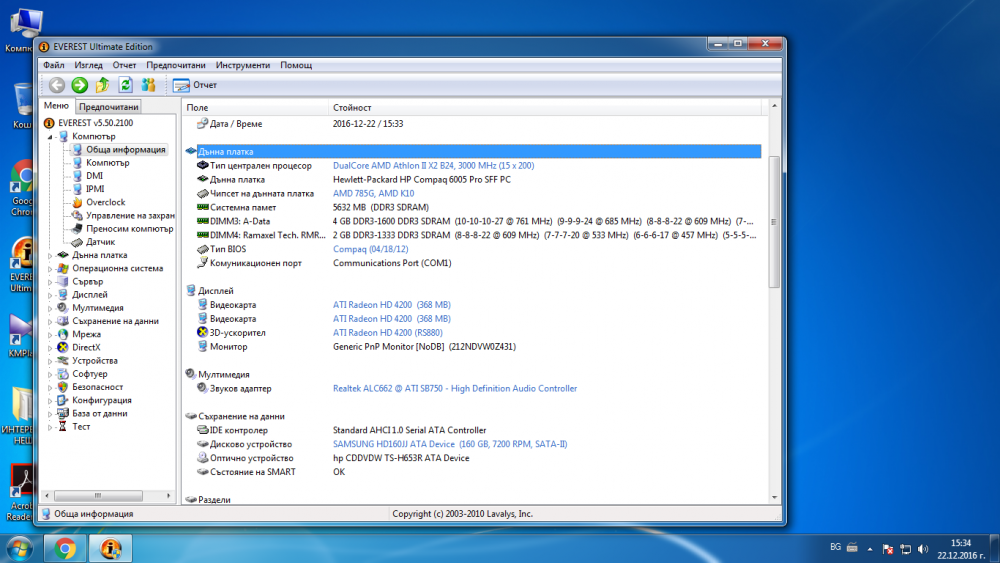Image resolution: width=1000 pixels, height=563 pixels.
Task: Switch to the Меню sidebar tab
Action: point(56,106)
